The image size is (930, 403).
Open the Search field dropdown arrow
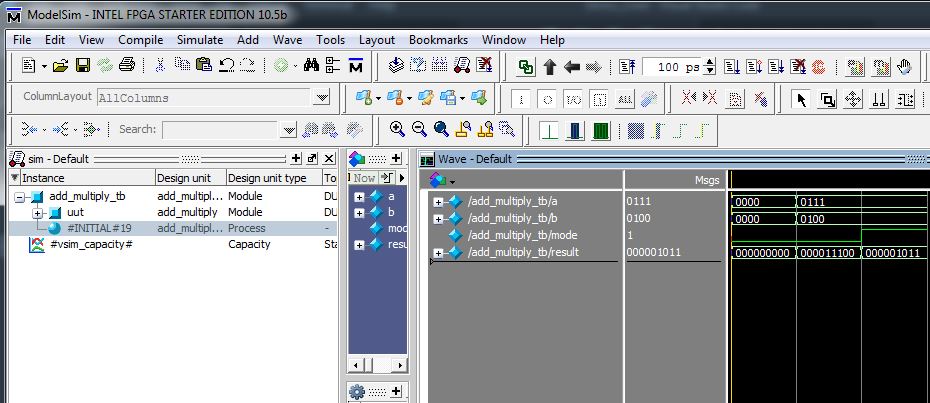[288, 130]
